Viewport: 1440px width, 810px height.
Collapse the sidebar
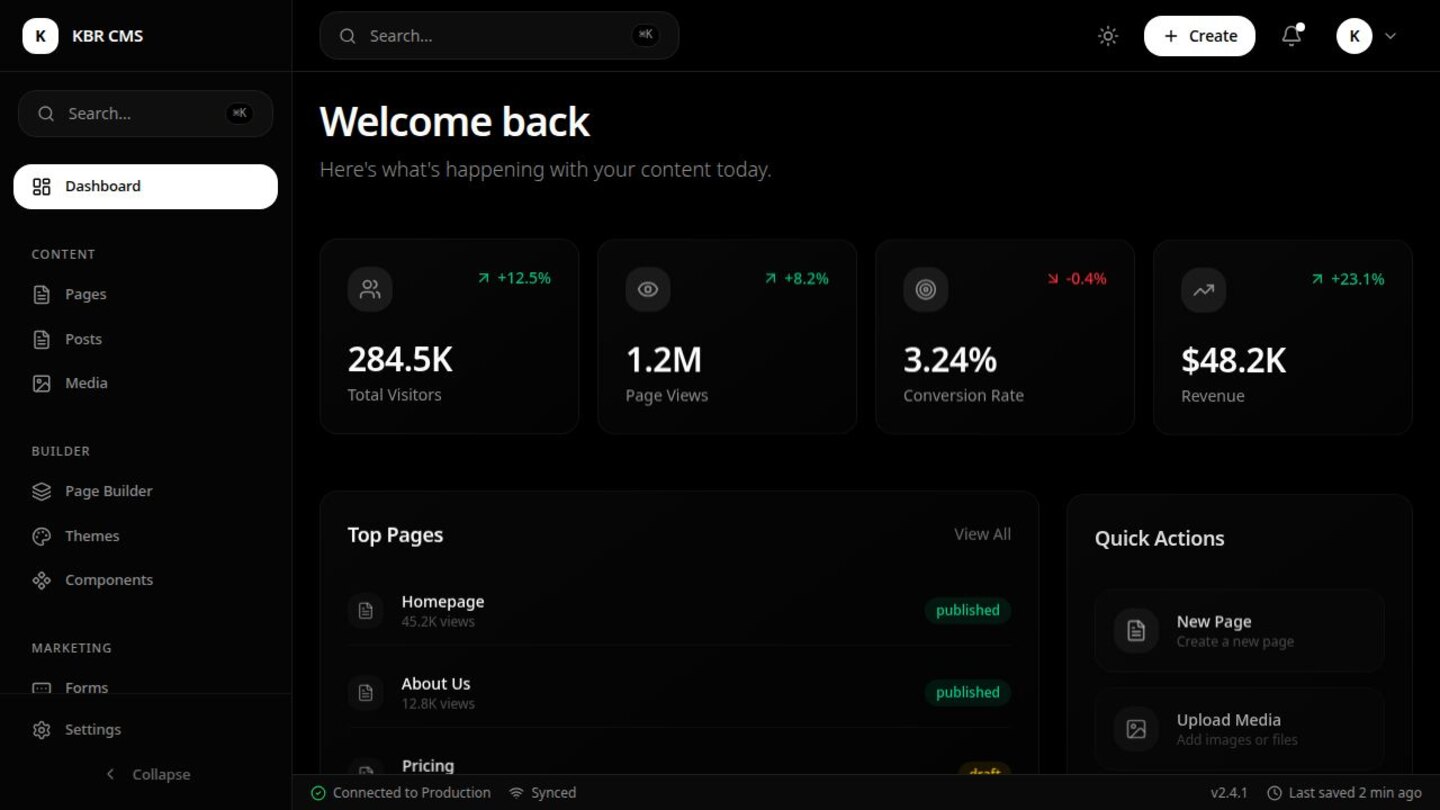146,774
